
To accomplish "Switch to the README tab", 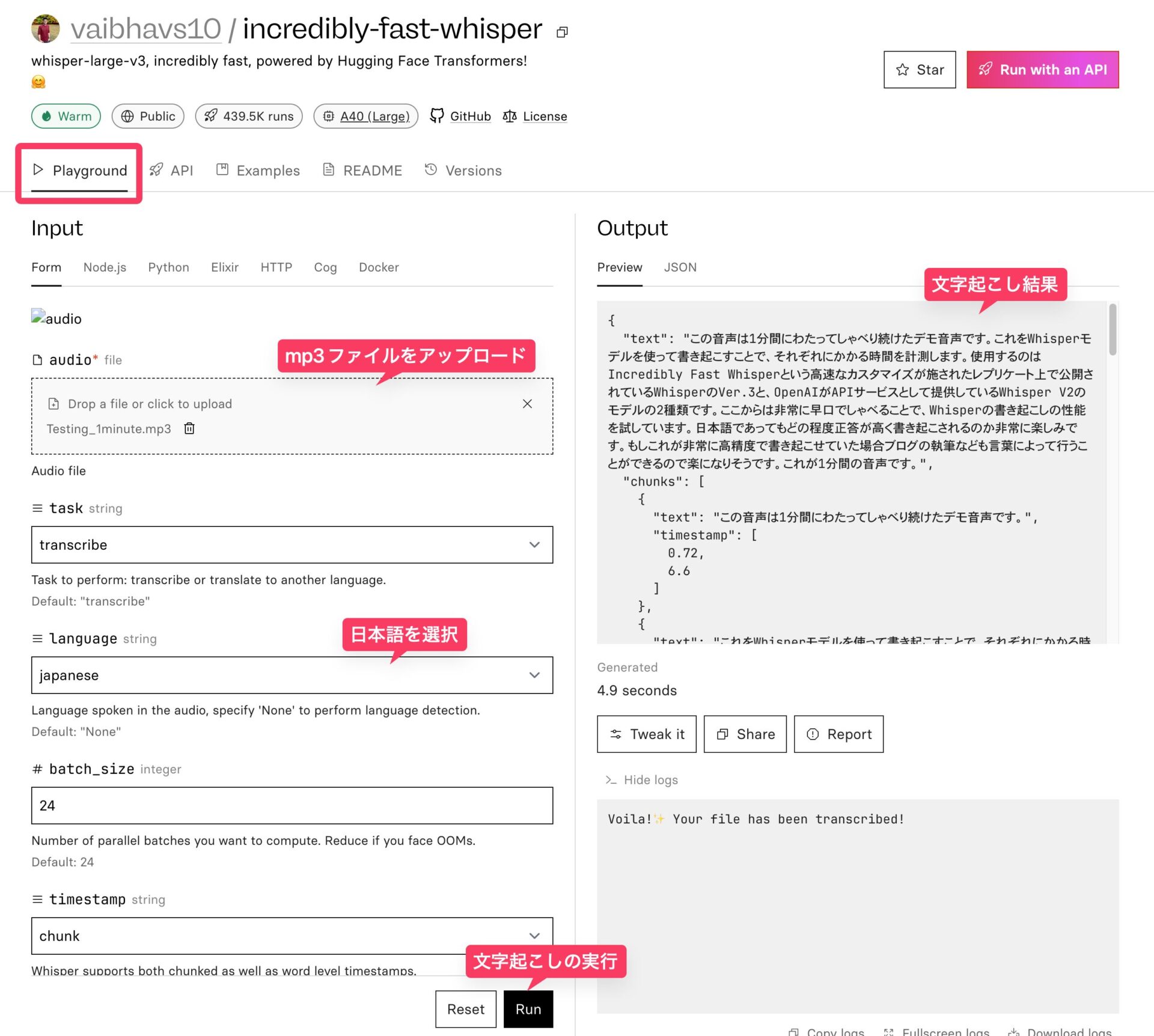I will (x=362, y=171).
